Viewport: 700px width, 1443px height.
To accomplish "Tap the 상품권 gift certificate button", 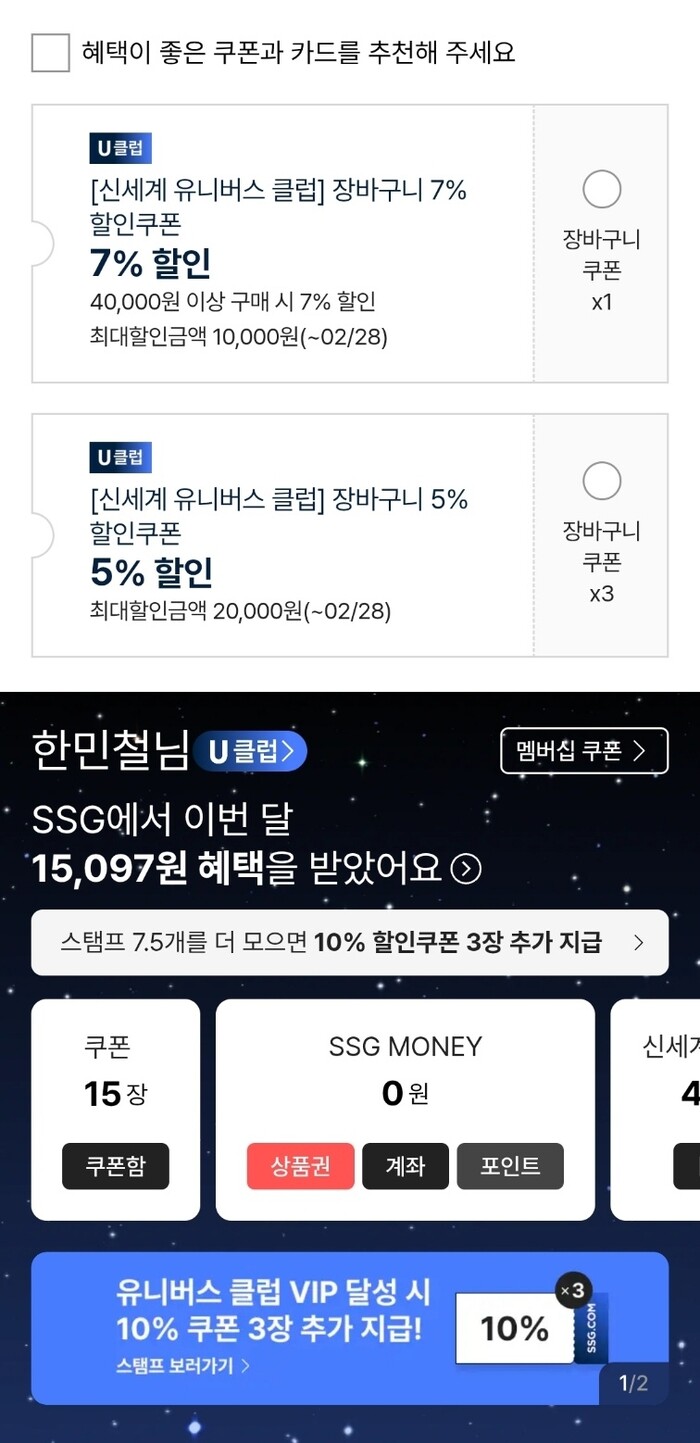I will [x=300, y=1166].
